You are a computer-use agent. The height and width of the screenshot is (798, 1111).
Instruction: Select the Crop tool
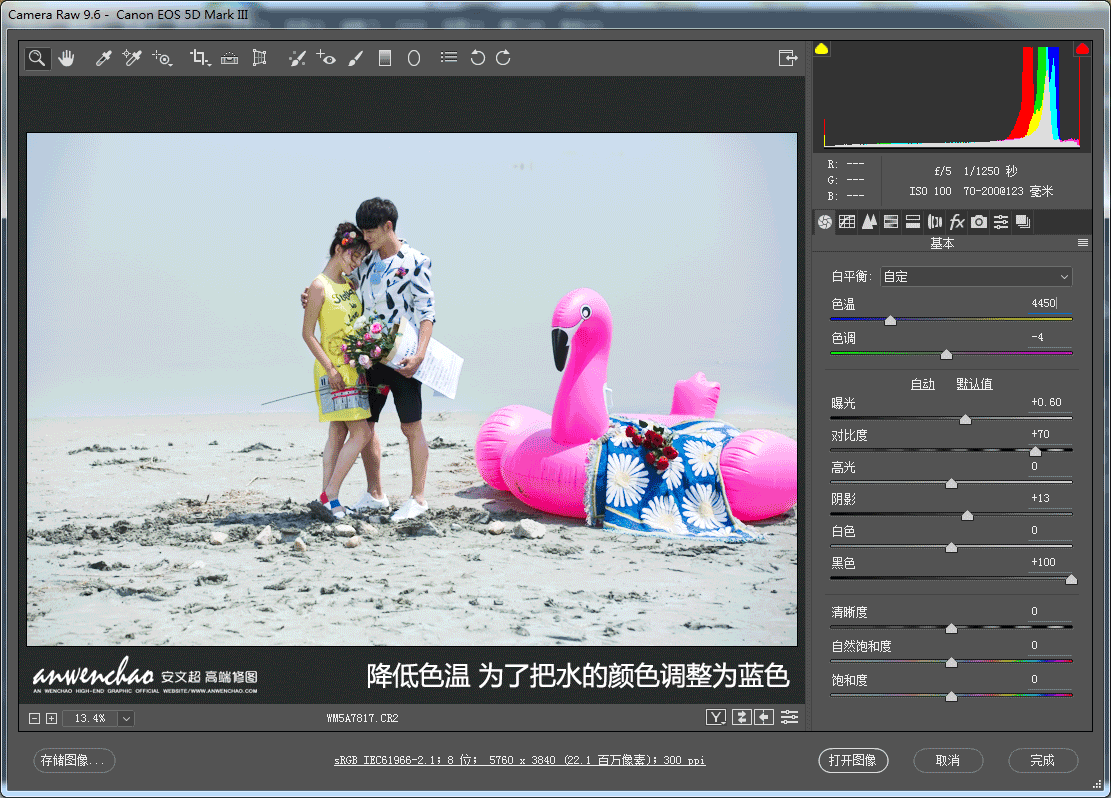200,58
